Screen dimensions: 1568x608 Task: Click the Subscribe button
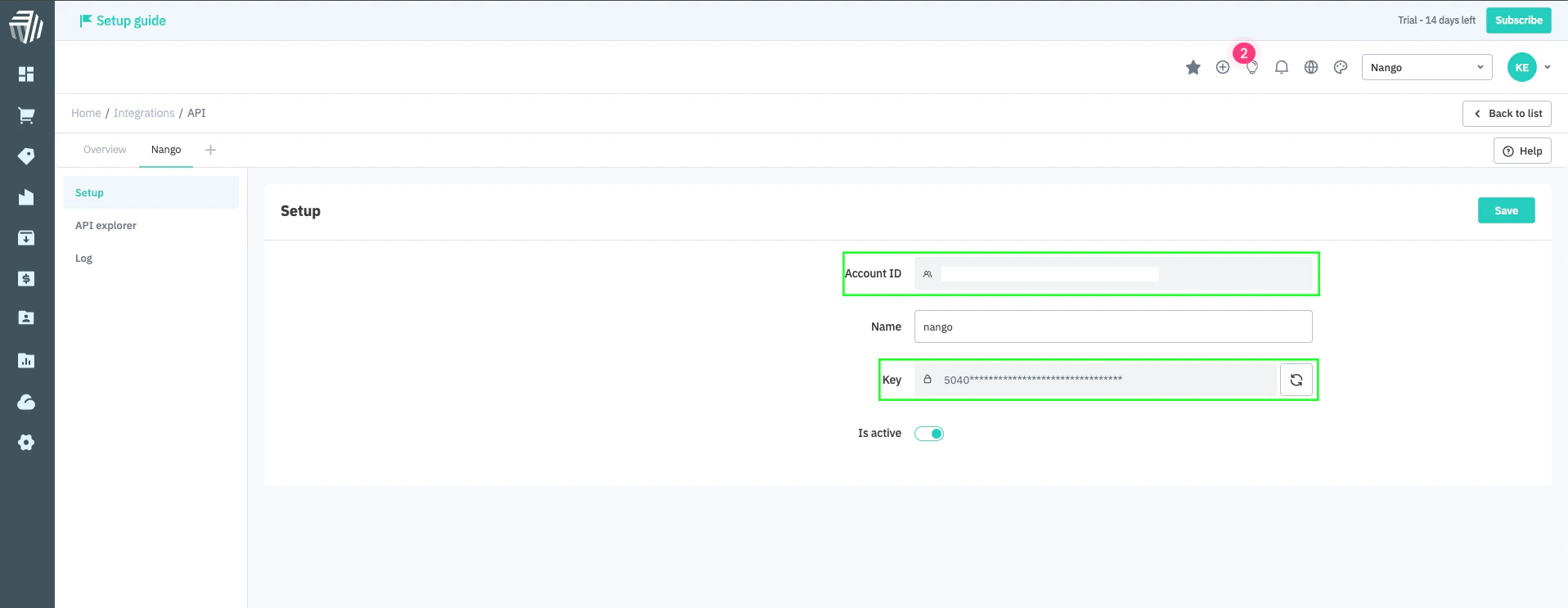[x=1518, y=20]
